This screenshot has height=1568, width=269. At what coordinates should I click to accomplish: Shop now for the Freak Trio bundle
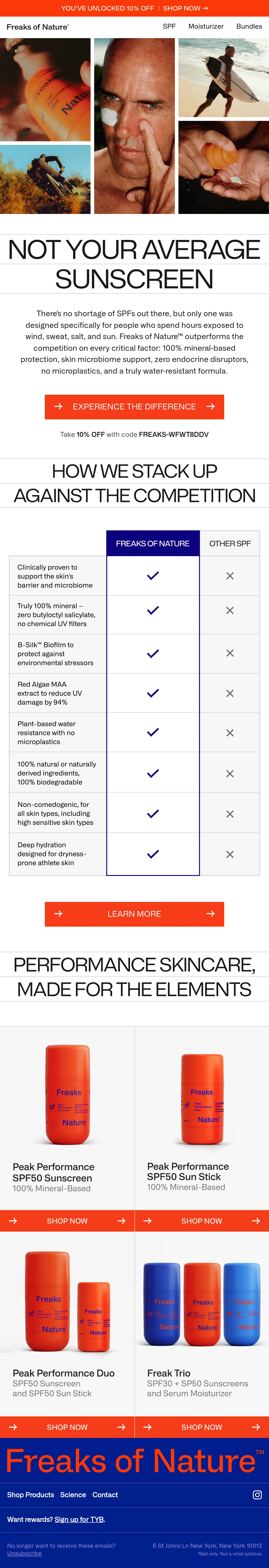coord(202,1427)
